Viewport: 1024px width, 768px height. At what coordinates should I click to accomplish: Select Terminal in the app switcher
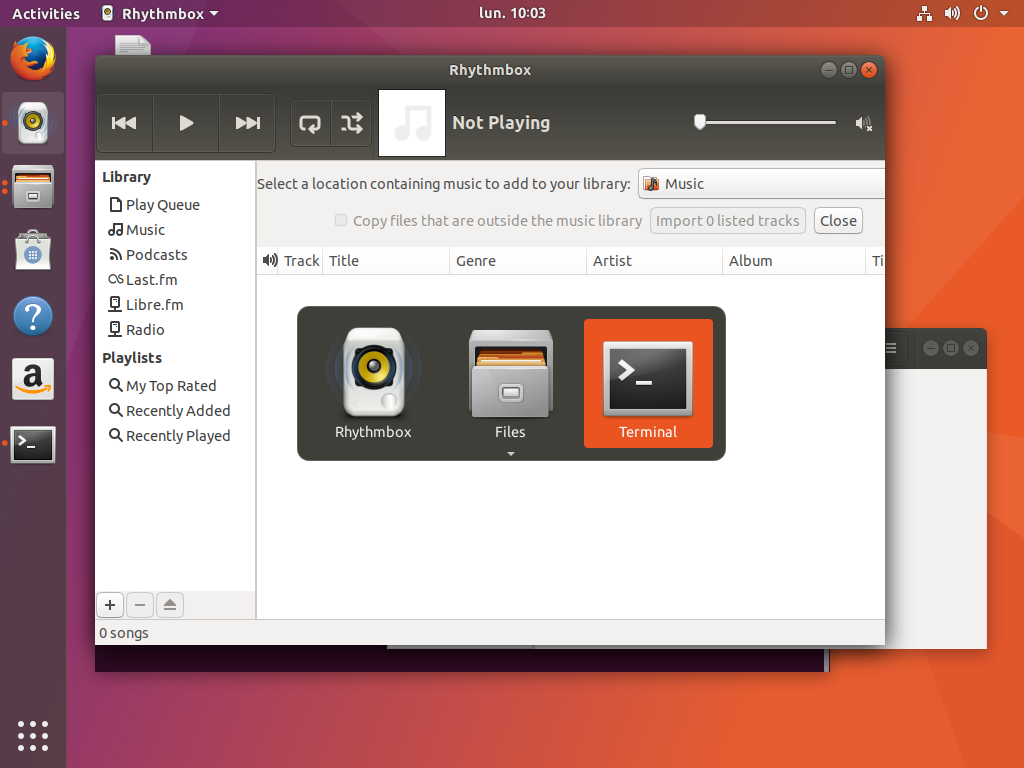648,383
